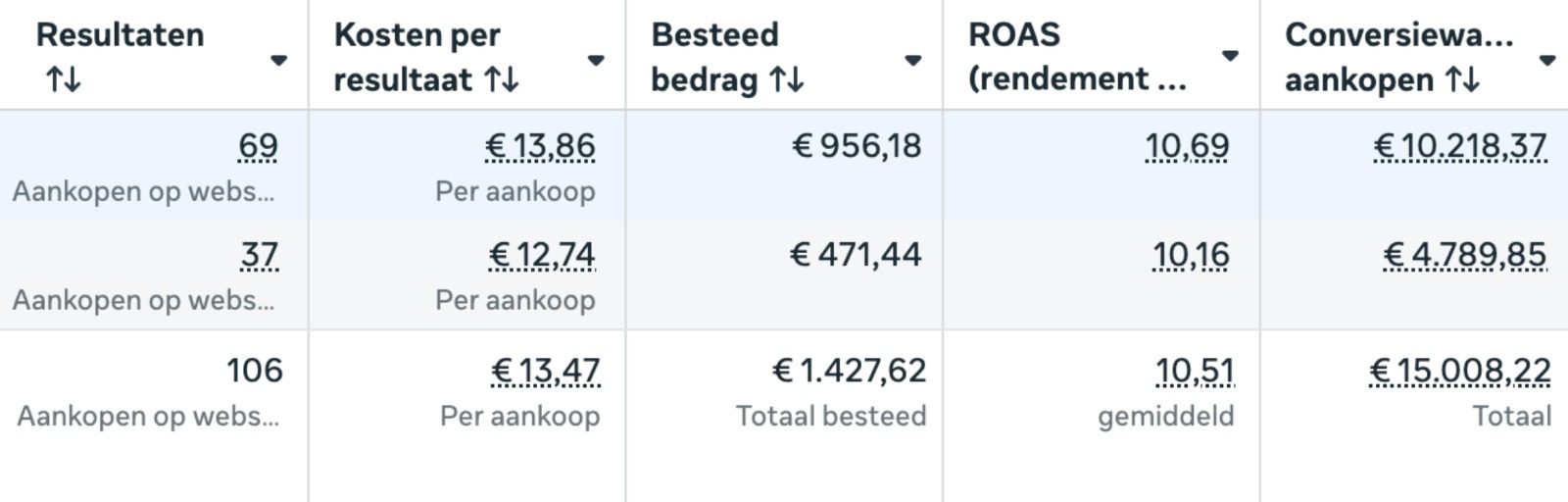Open the Conversiewaarde aankopen dropdown caret
This screenshot has height=502, width=1568.
point(1546,60)
